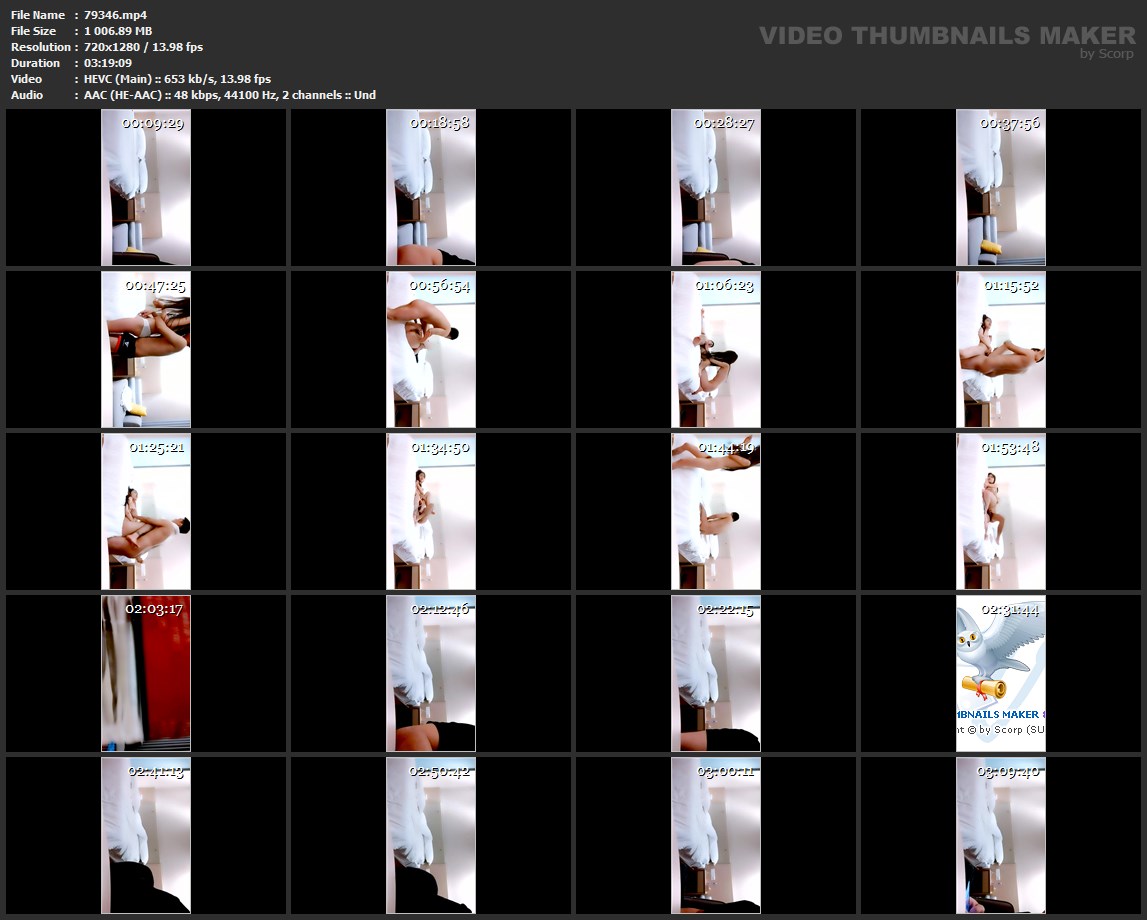
Task: Click the owl logo frame at 02:31:44
Action: 1001,673
